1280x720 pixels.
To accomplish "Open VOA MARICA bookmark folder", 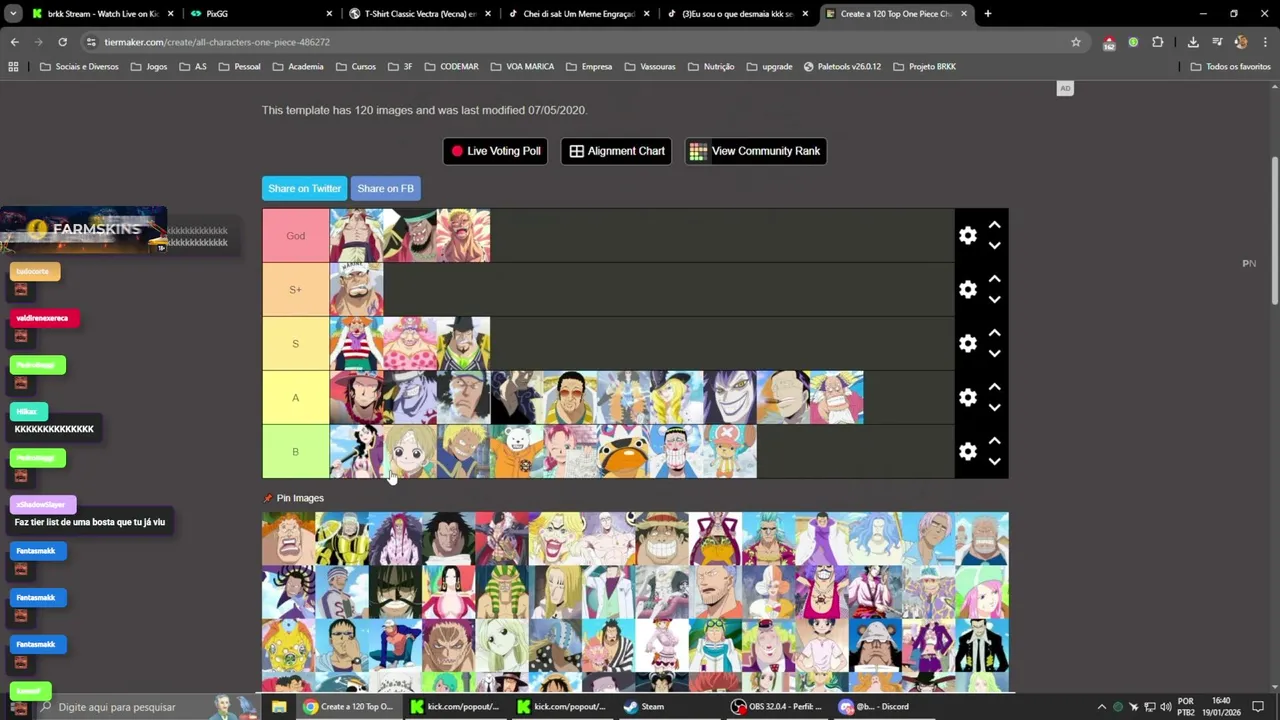I will (x=522, y=67).
